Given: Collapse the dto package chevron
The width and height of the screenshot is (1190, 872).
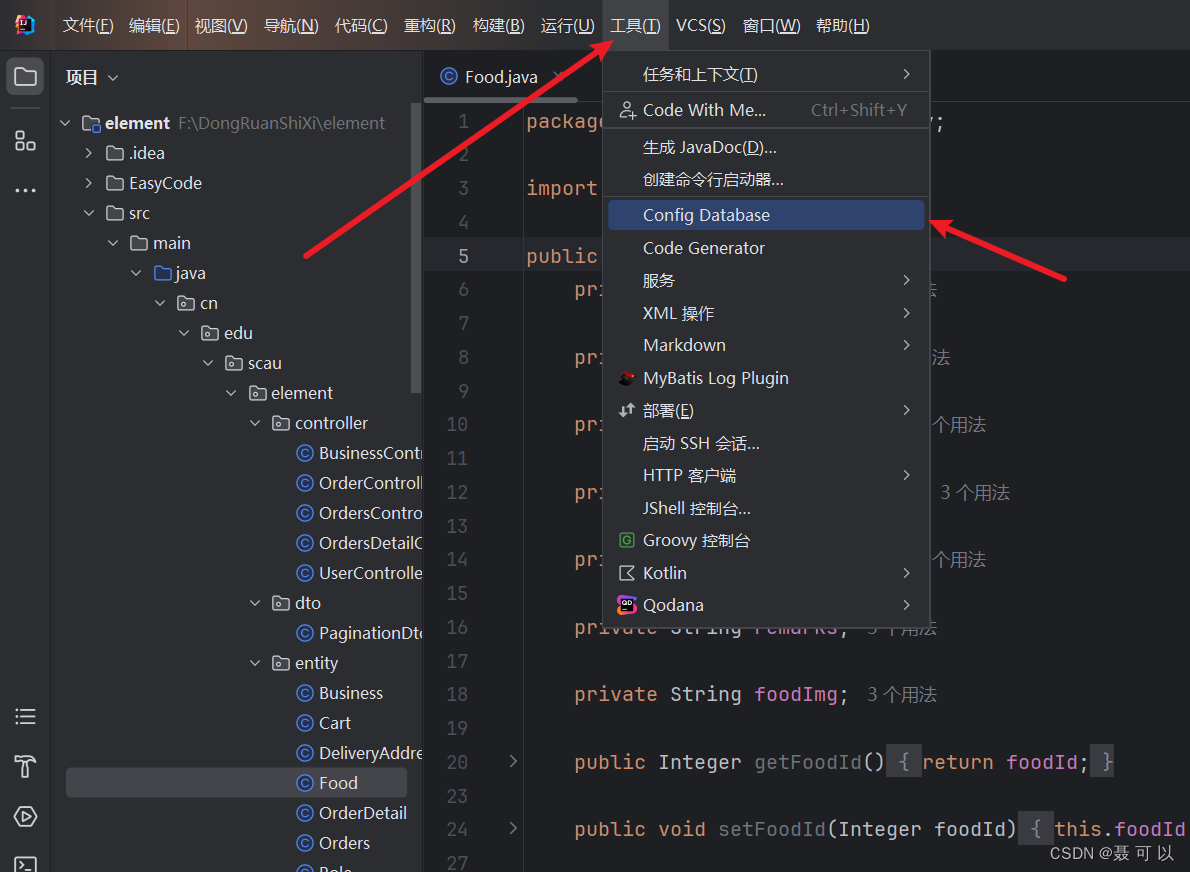Looking at the screenshot, I should pyautogui.click(x=255, y=603).
